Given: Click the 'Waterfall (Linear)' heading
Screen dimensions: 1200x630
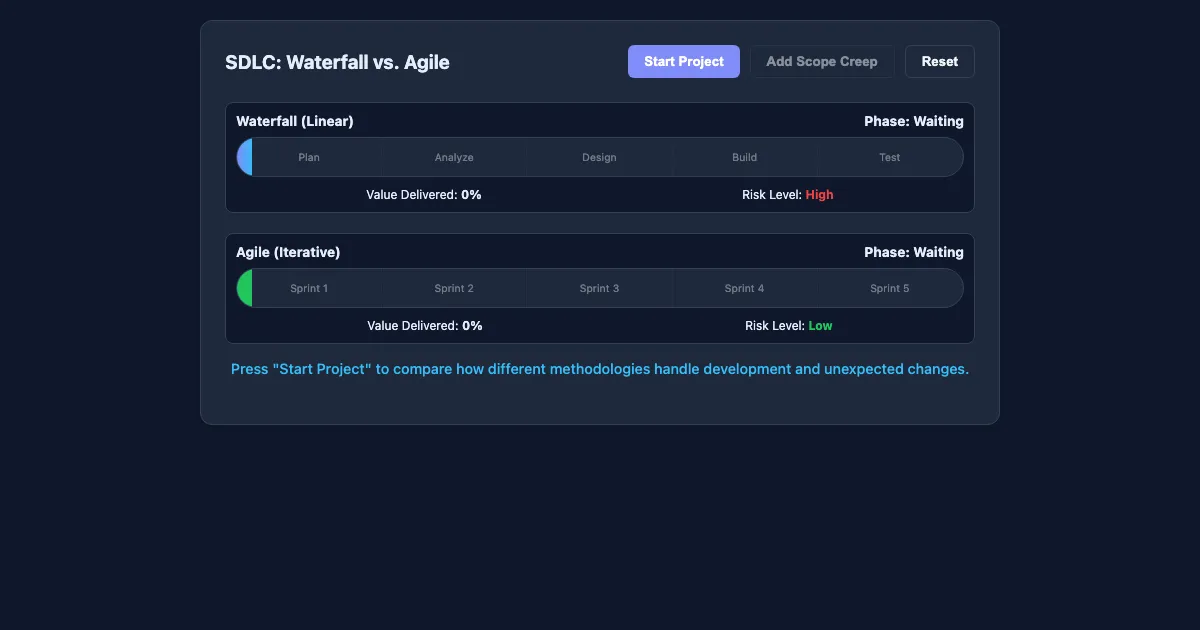Looking at the screenshot, I should point(295,121).
